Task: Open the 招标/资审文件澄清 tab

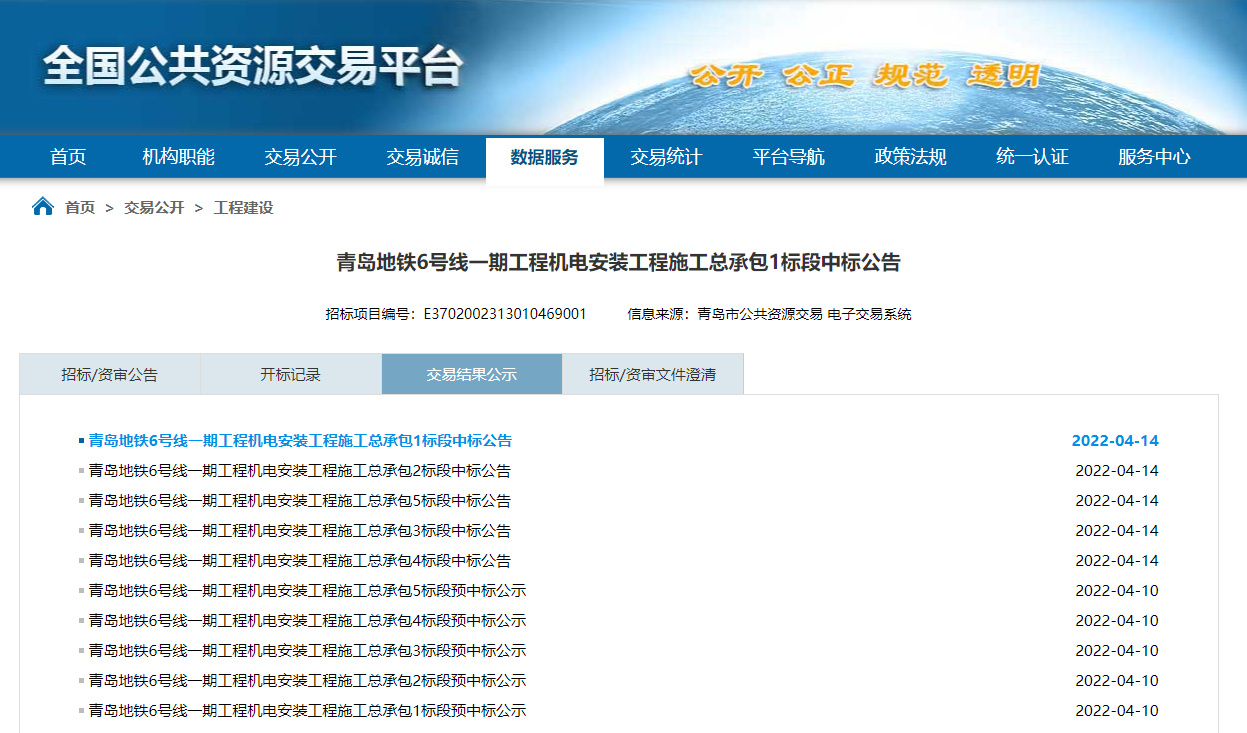Action: [x=652, y=374]
